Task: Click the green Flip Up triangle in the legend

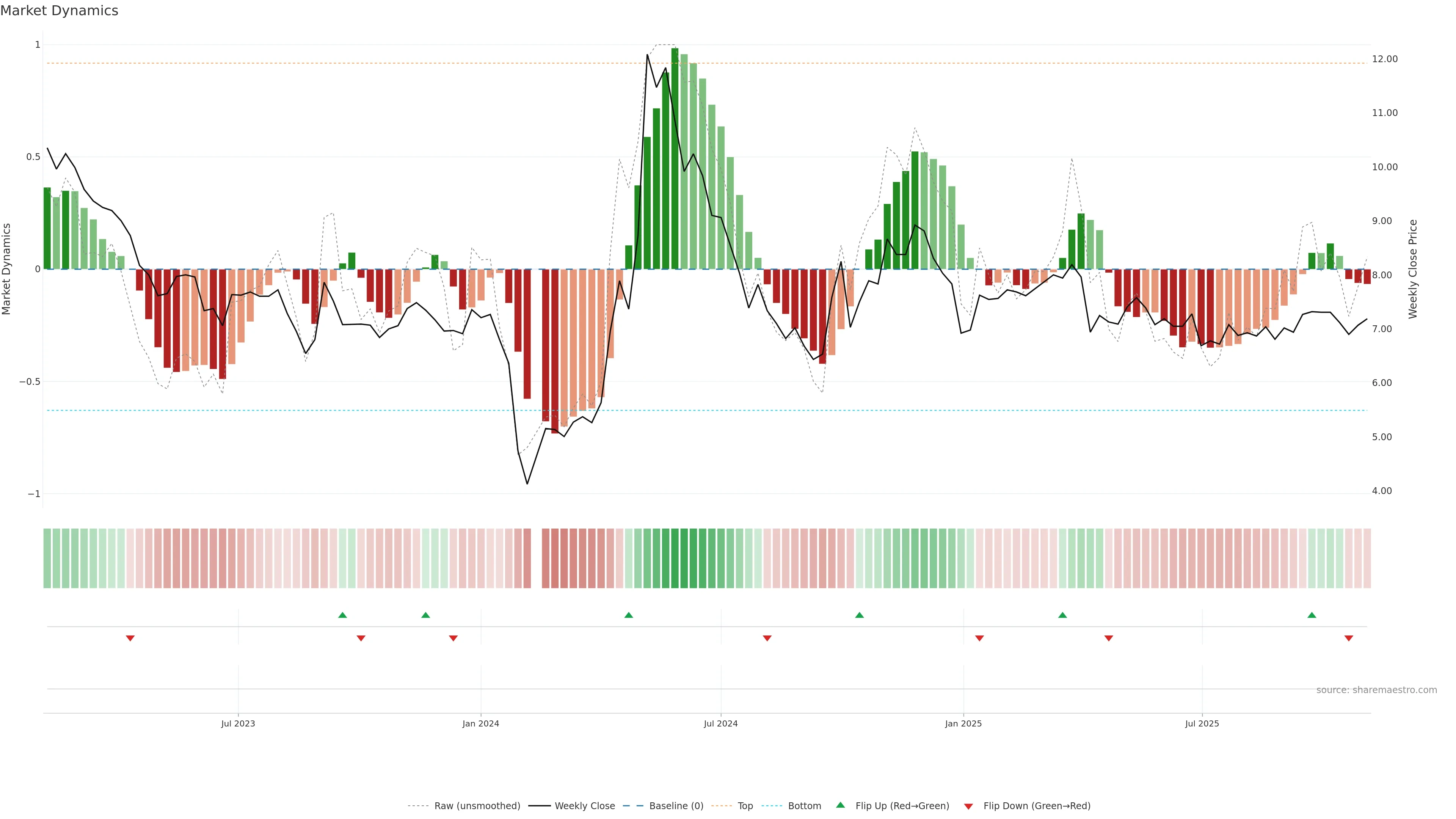Action: click(841, 805)
